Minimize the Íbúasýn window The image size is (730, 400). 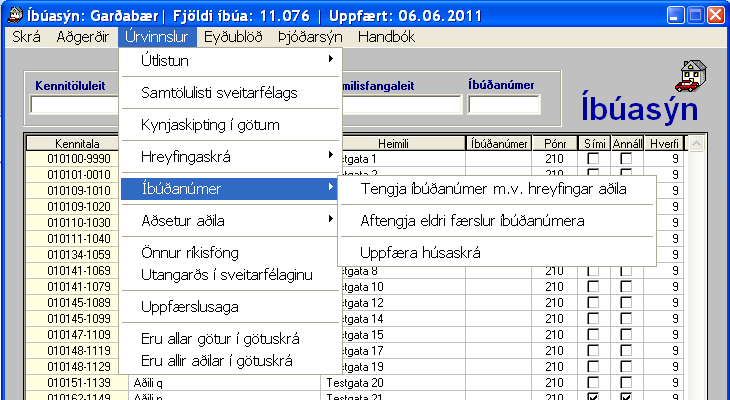click(675, 15)
